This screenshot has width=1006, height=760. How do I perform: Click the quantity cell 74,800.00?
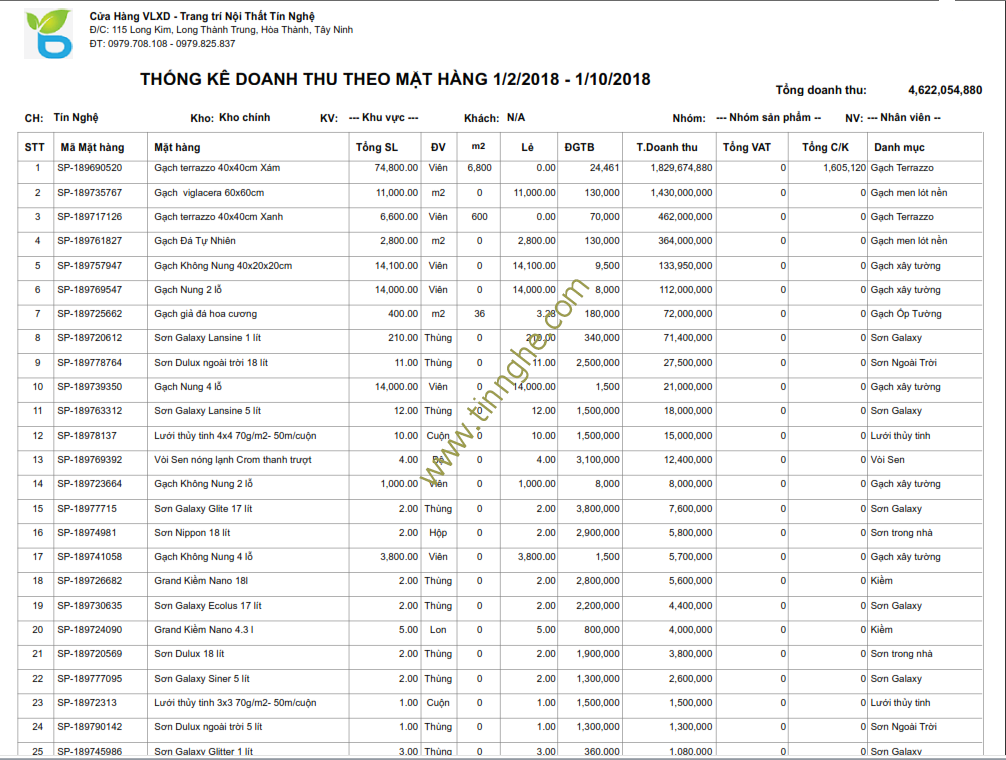click(396, 168)
